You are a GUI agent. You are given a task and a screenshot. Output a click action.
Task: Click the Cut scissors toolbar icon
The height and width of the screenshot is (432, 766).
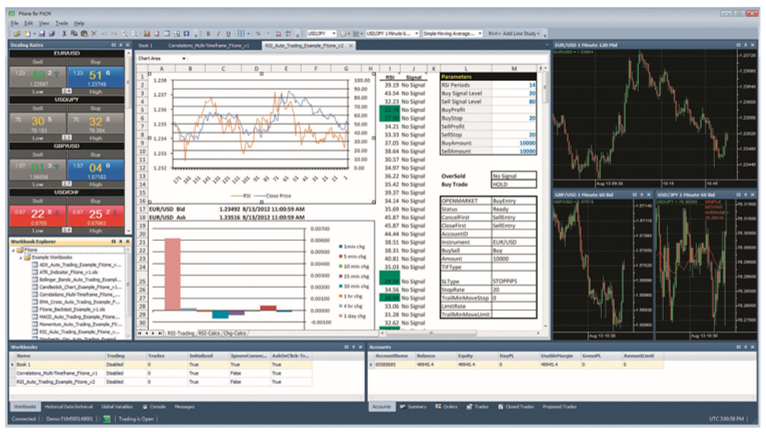point(64,34)
